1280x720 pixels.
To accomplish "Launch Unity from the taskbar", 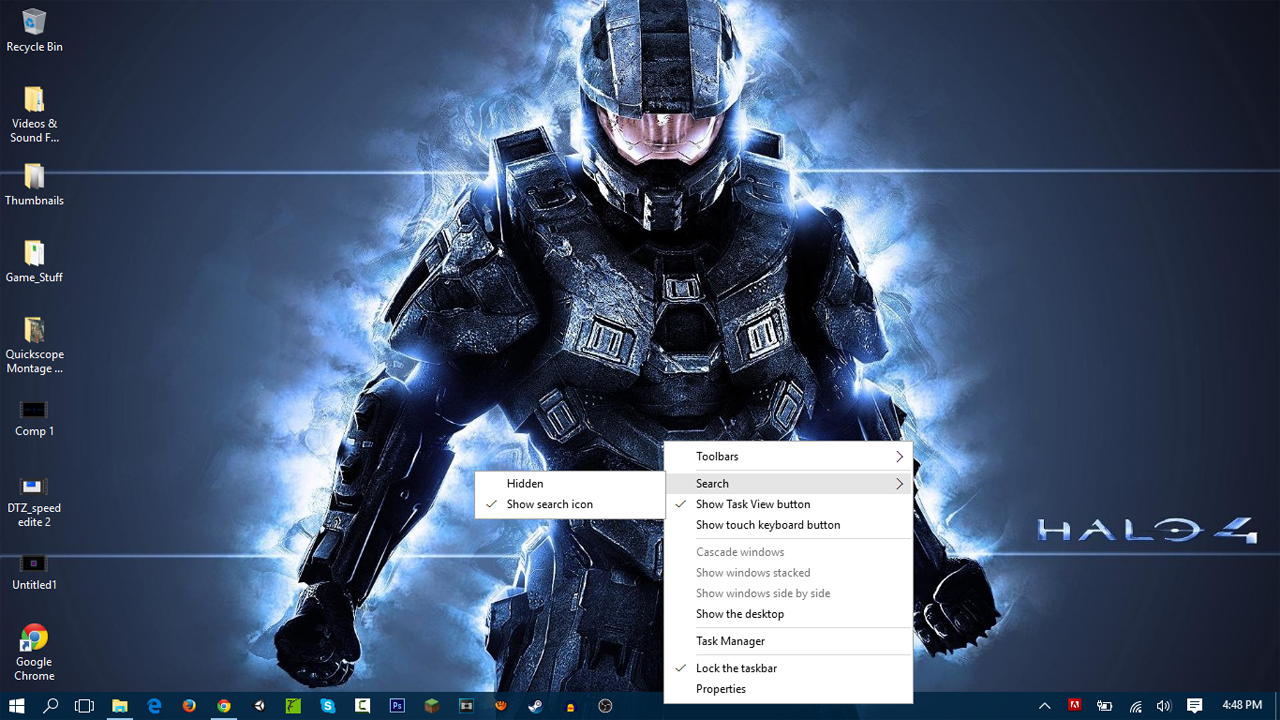I will 259,706.
